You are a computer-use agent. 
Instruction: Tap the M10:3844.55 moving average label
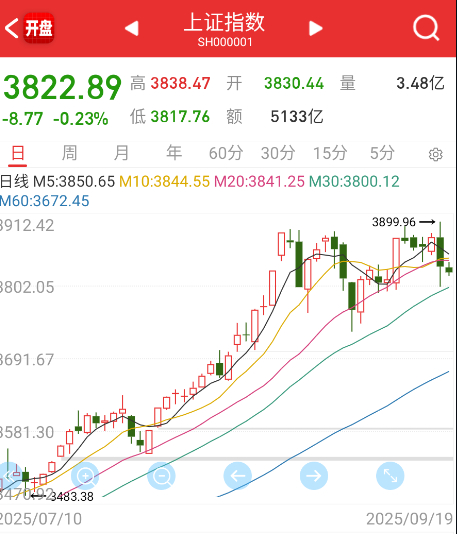pyautogui.click(x=164, y=182)
